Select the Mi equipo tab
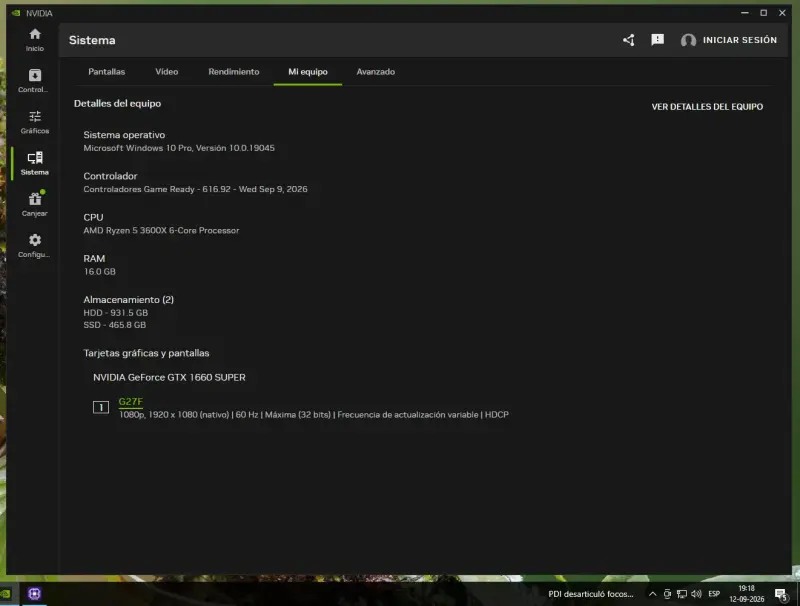The image size is (800, 606). point(308,72)
